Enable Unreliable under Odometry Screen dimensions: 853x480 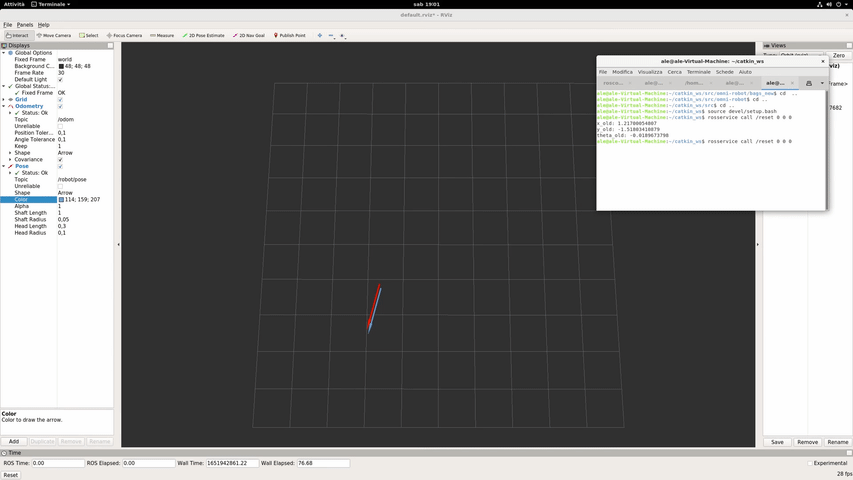(60, 126)
